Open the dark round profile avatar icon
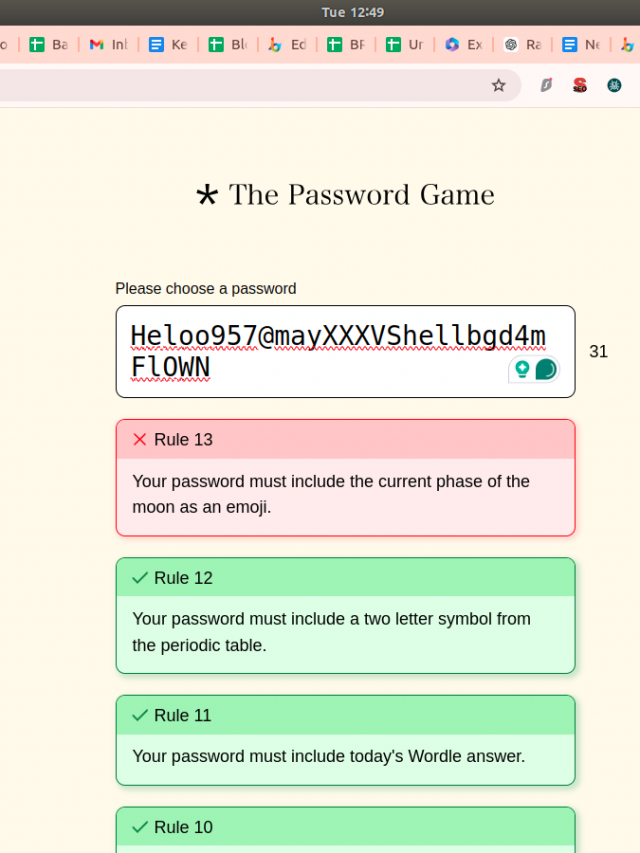Screen dimensions: 640x853 coord(614,85)
